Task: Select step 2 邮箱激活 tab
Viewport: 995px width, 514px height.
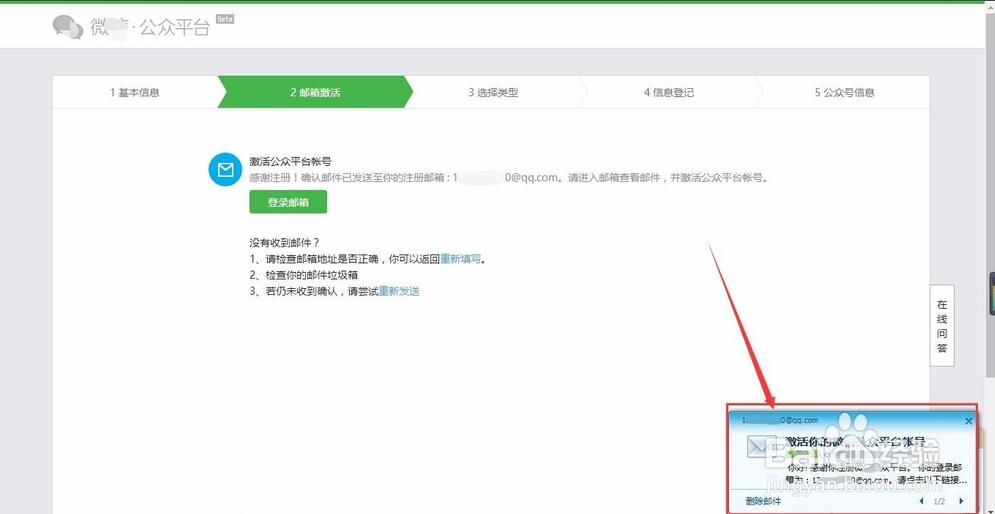Action: [x=315, y=93]
